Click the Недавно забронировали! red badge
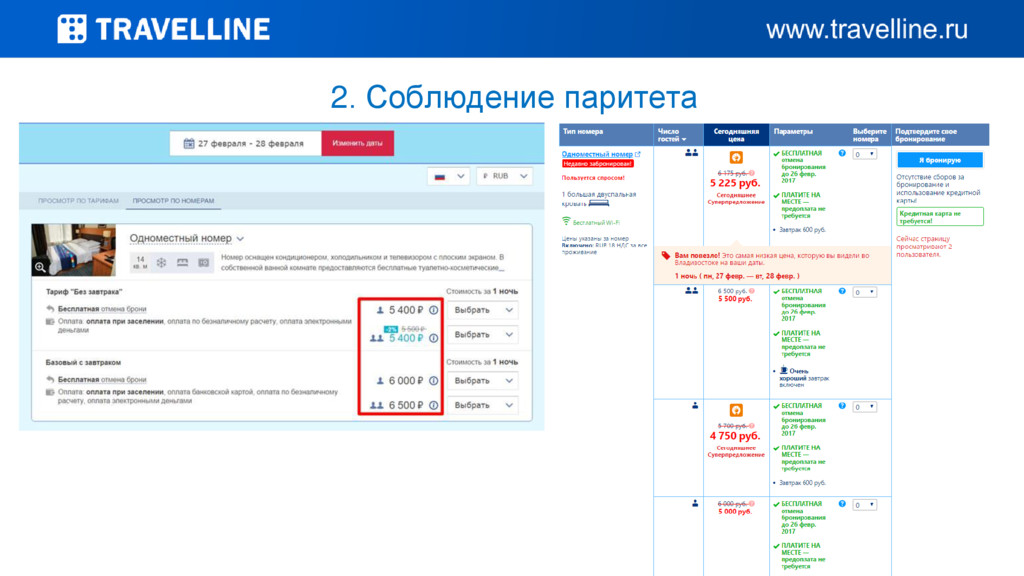The width and height of the screenshot is (1024, 576). pyautogui.click(x=598, y=164)
